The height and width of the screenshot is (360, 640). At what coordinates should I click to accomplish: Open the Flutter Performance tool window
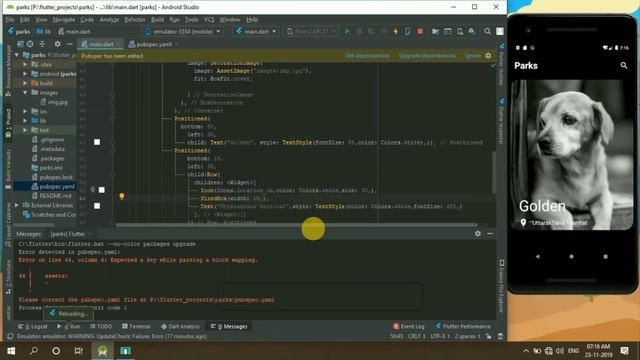click(463, 326)
